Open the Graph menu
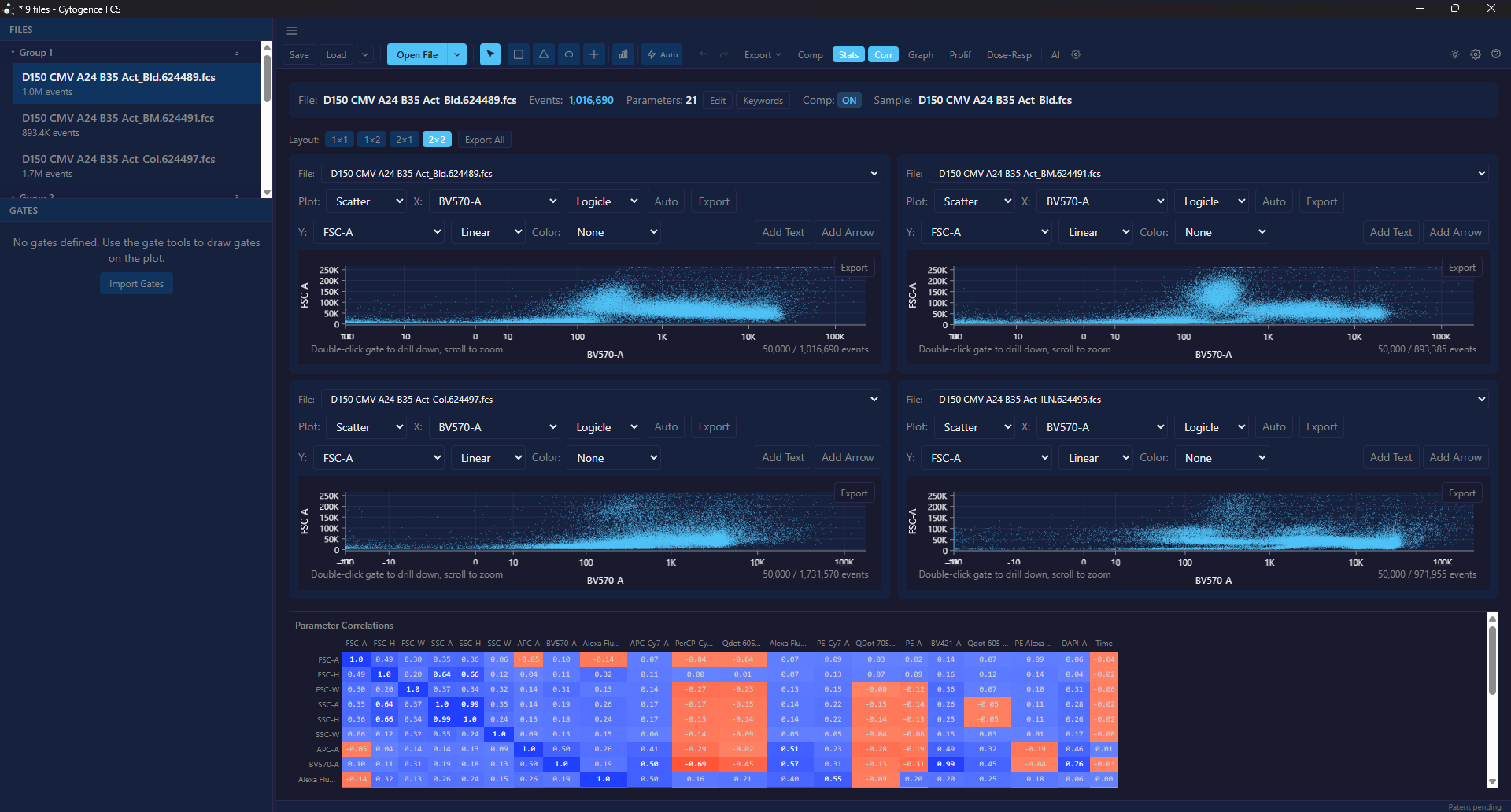 tap(921, 54)
